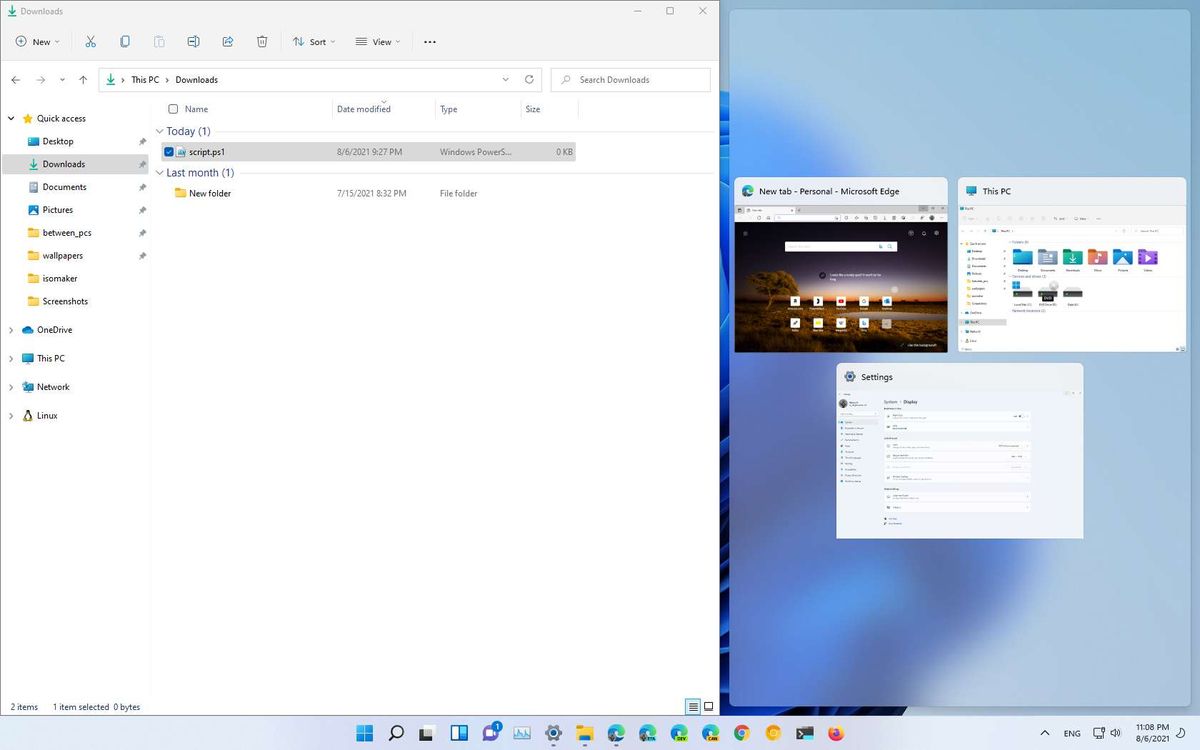Click the See more ellipsis menu

pyautogui.click(x=430, y=41)
